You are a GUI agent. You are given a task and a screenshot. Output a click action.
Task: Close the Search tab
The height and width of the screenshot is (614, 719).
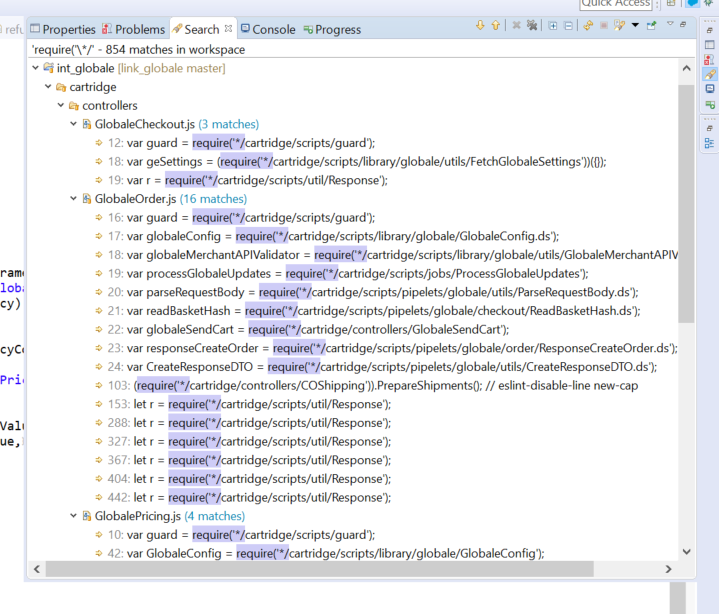point(228,29)
